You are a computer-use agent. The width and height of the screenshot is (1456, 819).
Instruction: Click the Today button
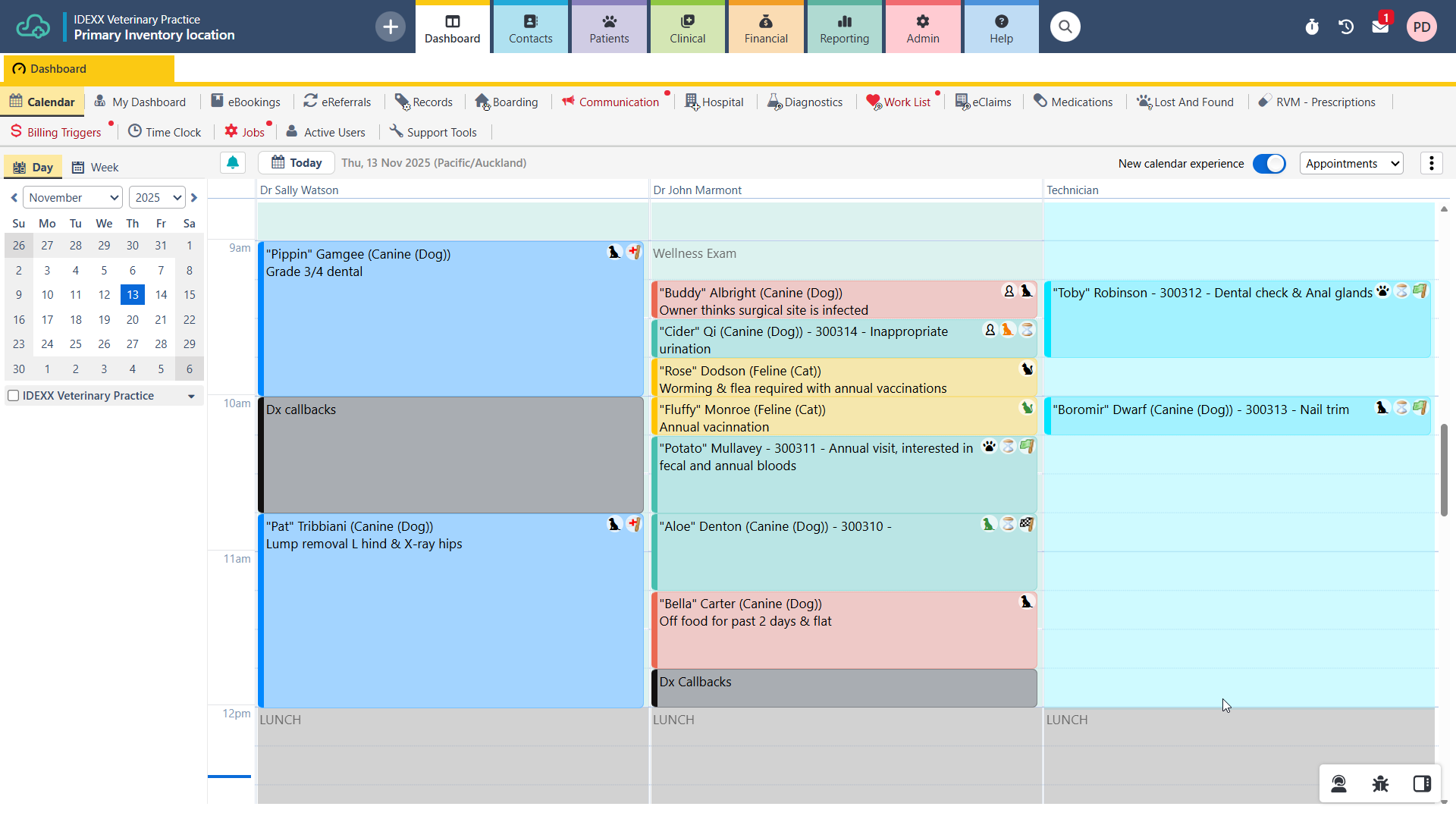coord(297,162)
